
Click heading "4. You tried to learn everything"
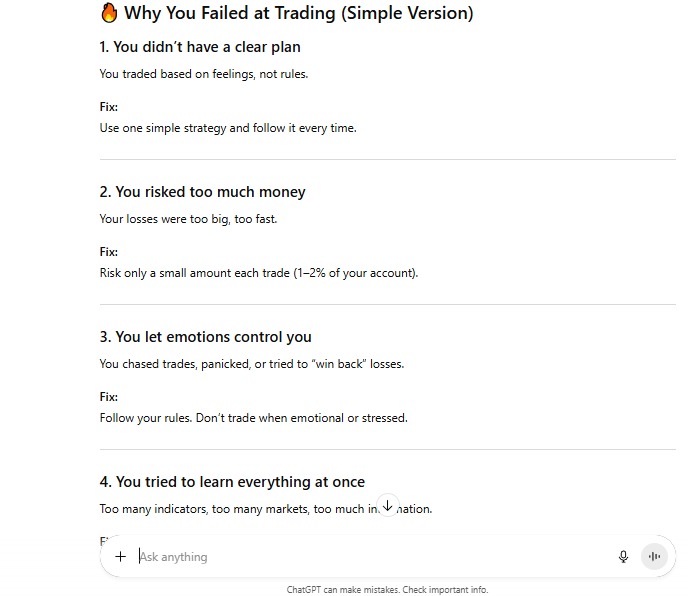pyautogui.click(x=232, y=482)
